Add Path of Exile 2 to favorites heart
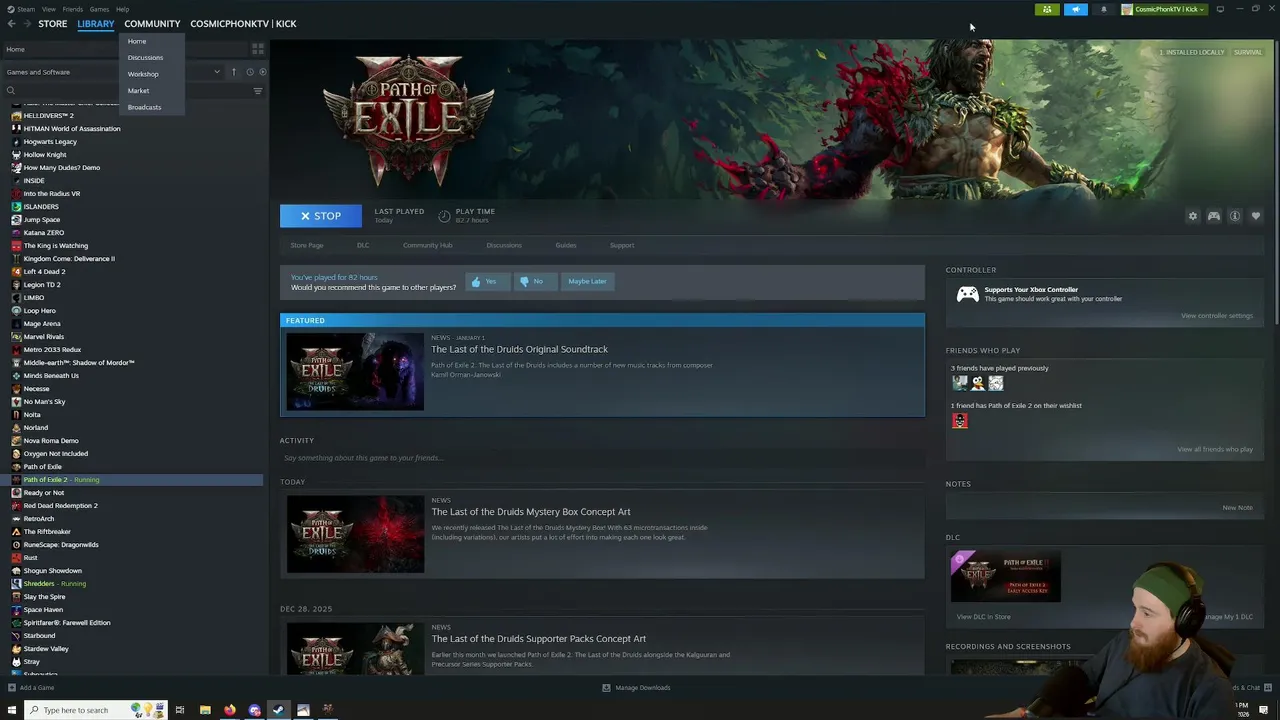 [x=1256, y=216]
